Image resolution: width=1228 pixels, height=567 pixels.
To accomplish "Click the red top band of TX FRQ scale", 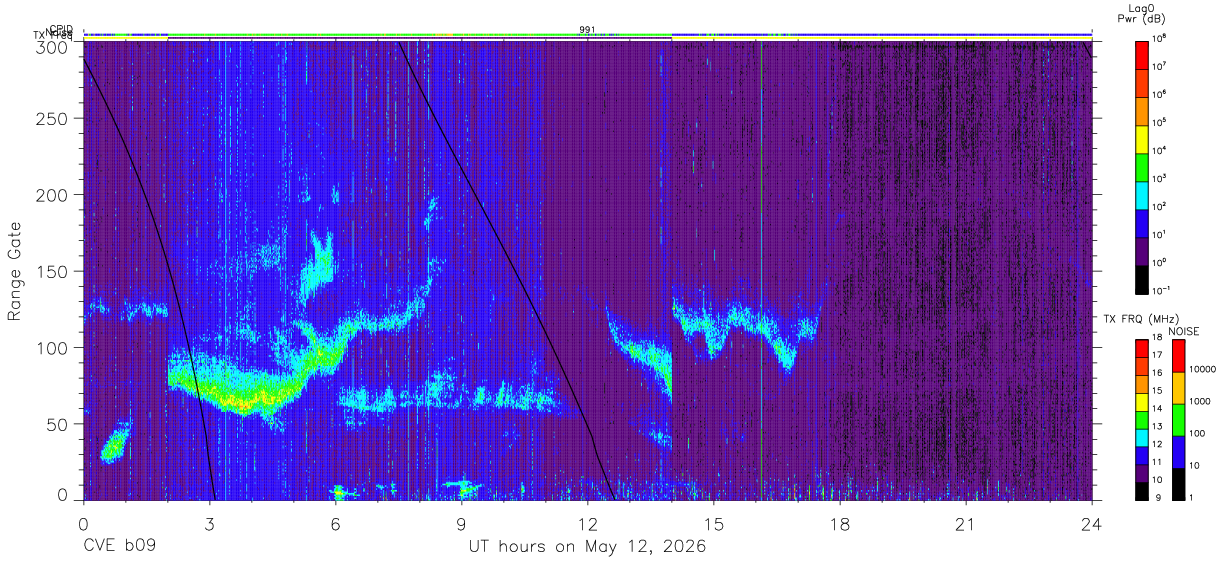I will (x=1141, y=349).
